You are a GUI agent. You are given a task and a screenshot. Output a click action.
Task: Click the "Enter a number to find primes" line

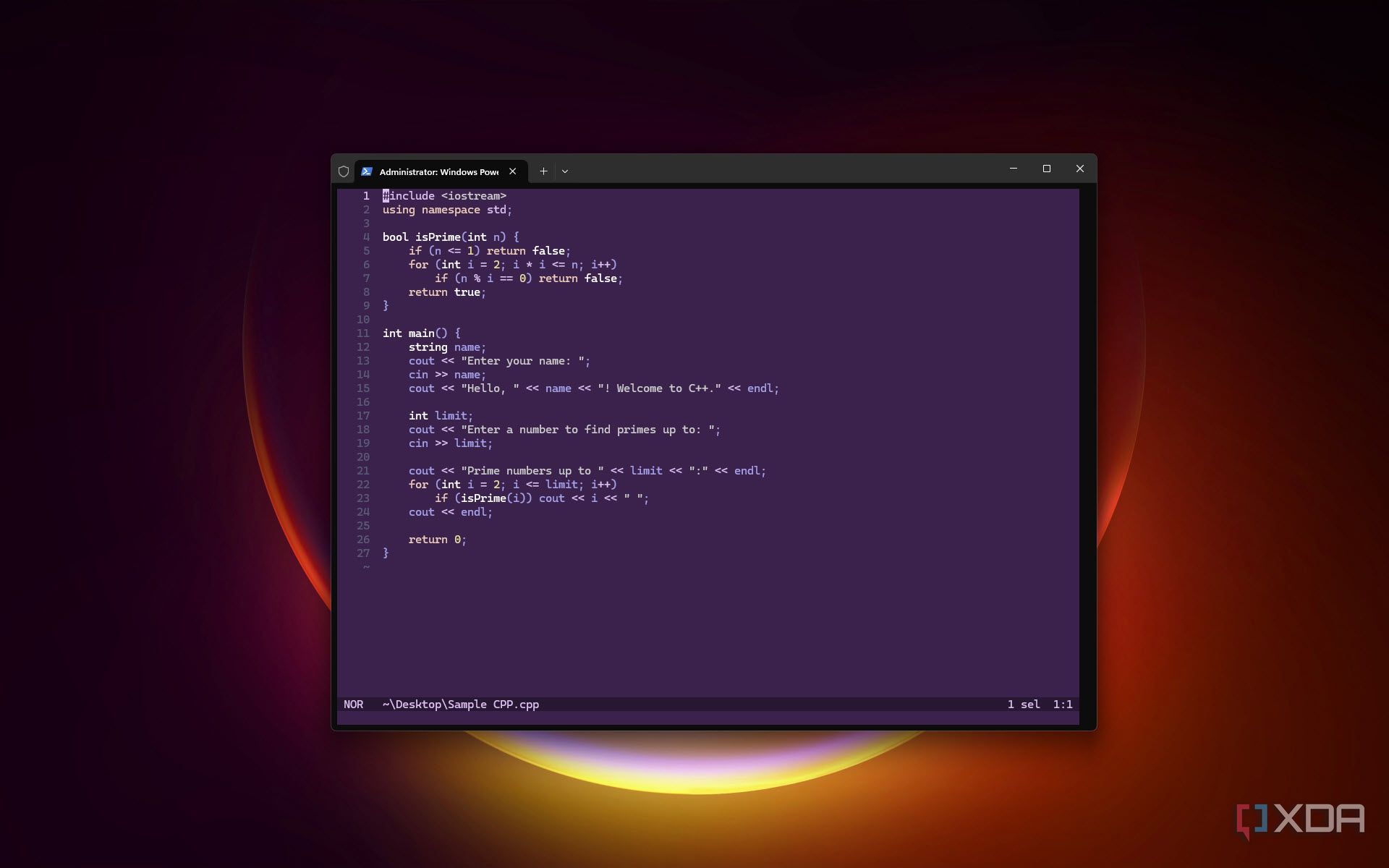[x=564, y=430]
